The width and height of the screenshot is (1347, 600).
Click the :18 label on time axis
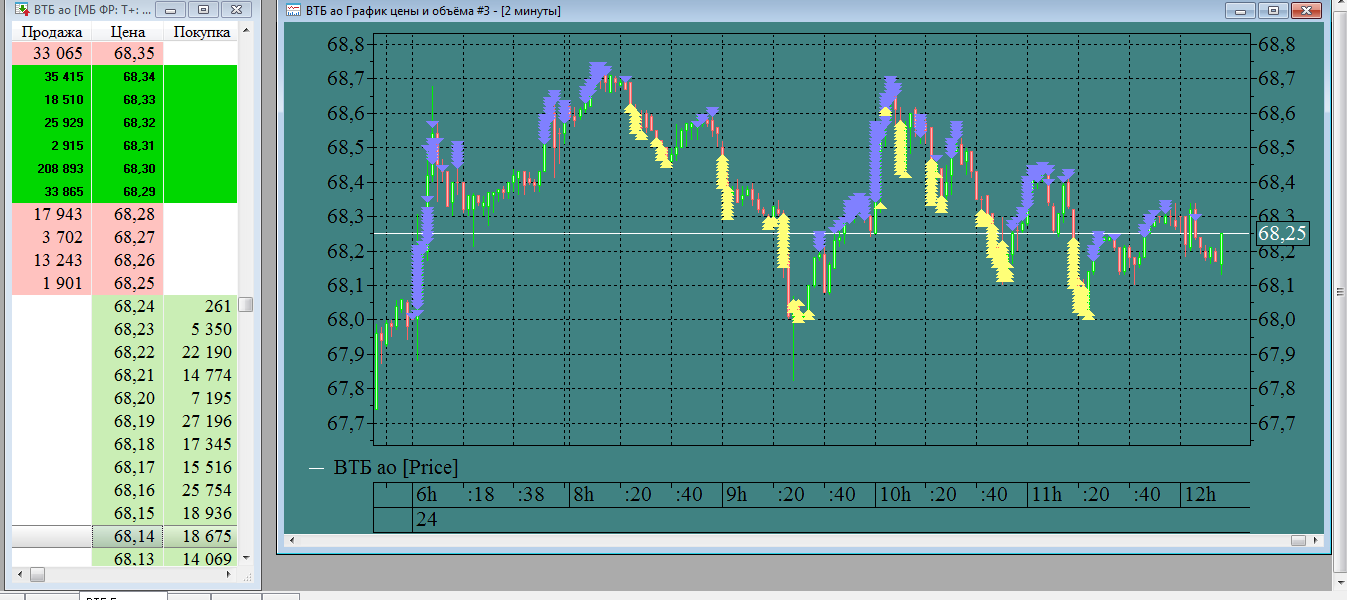point(481,494)
